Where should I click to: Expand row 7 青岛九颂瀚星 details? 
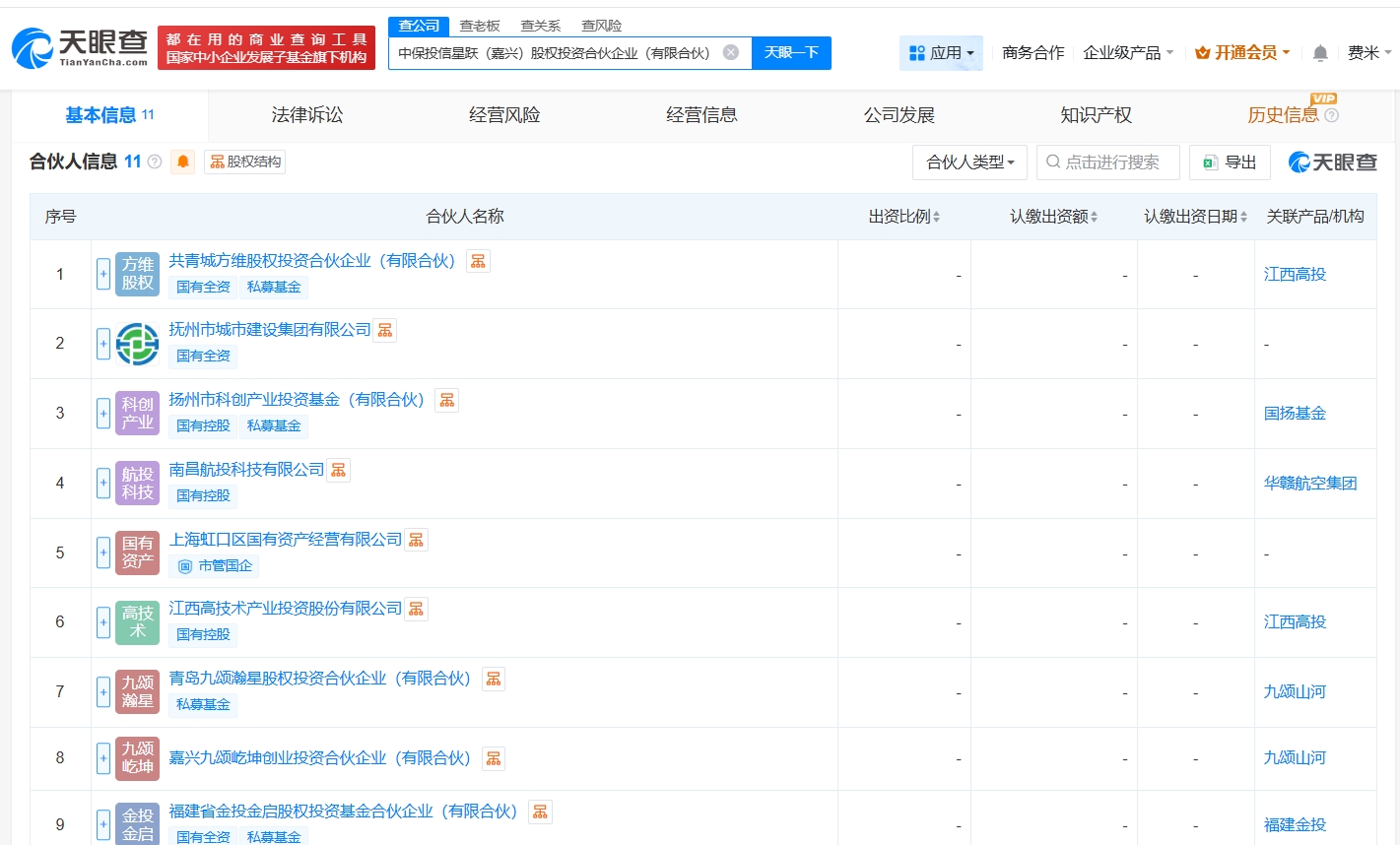click(103, 692)
